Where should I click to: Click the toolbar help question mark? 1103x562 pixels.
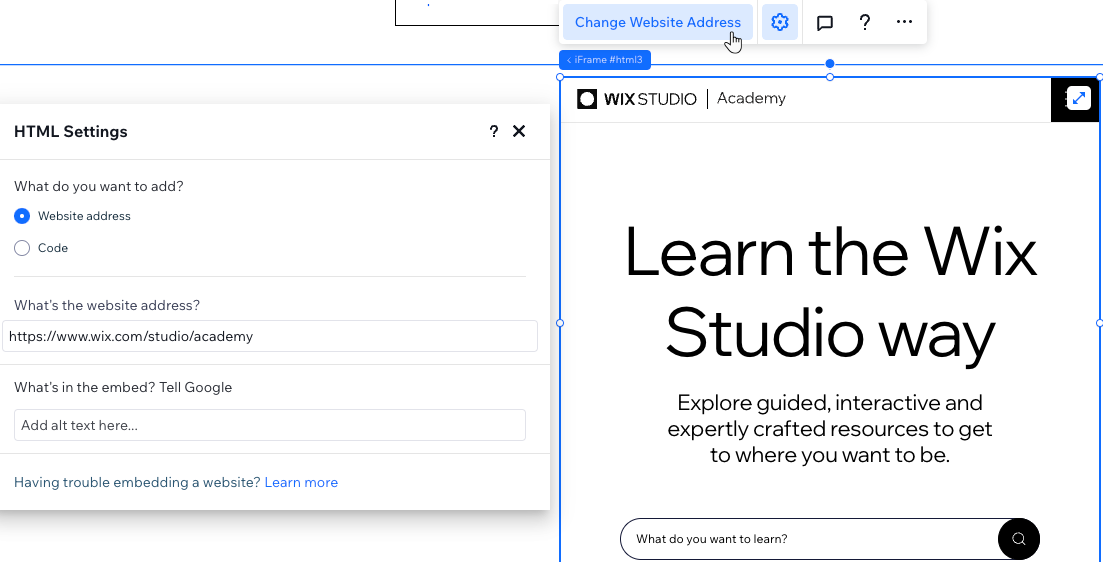pyautogui.click(x=865, y=23)
